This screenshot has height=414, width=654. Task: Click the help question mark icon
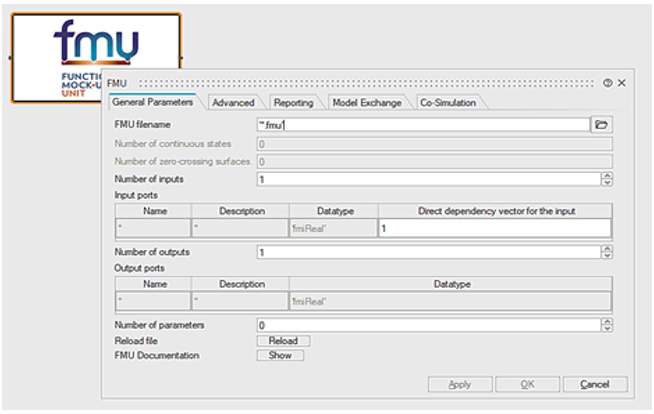(x=607, y=82)
